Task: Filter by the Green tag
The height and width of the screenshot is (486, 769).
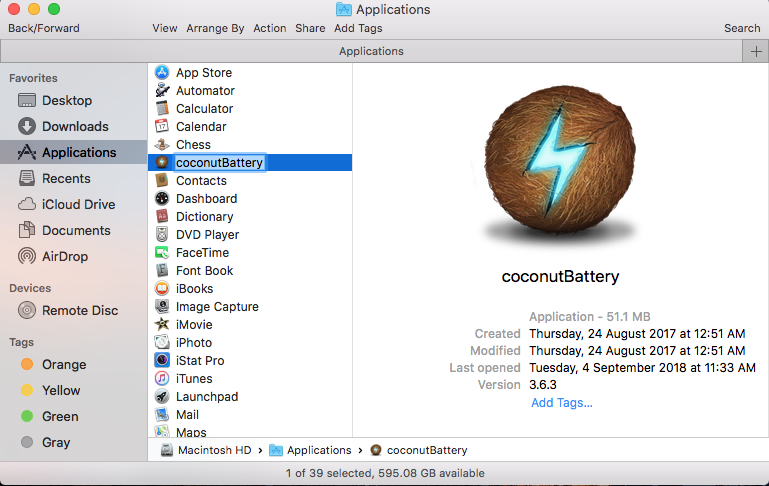Action: coord(27,417)
